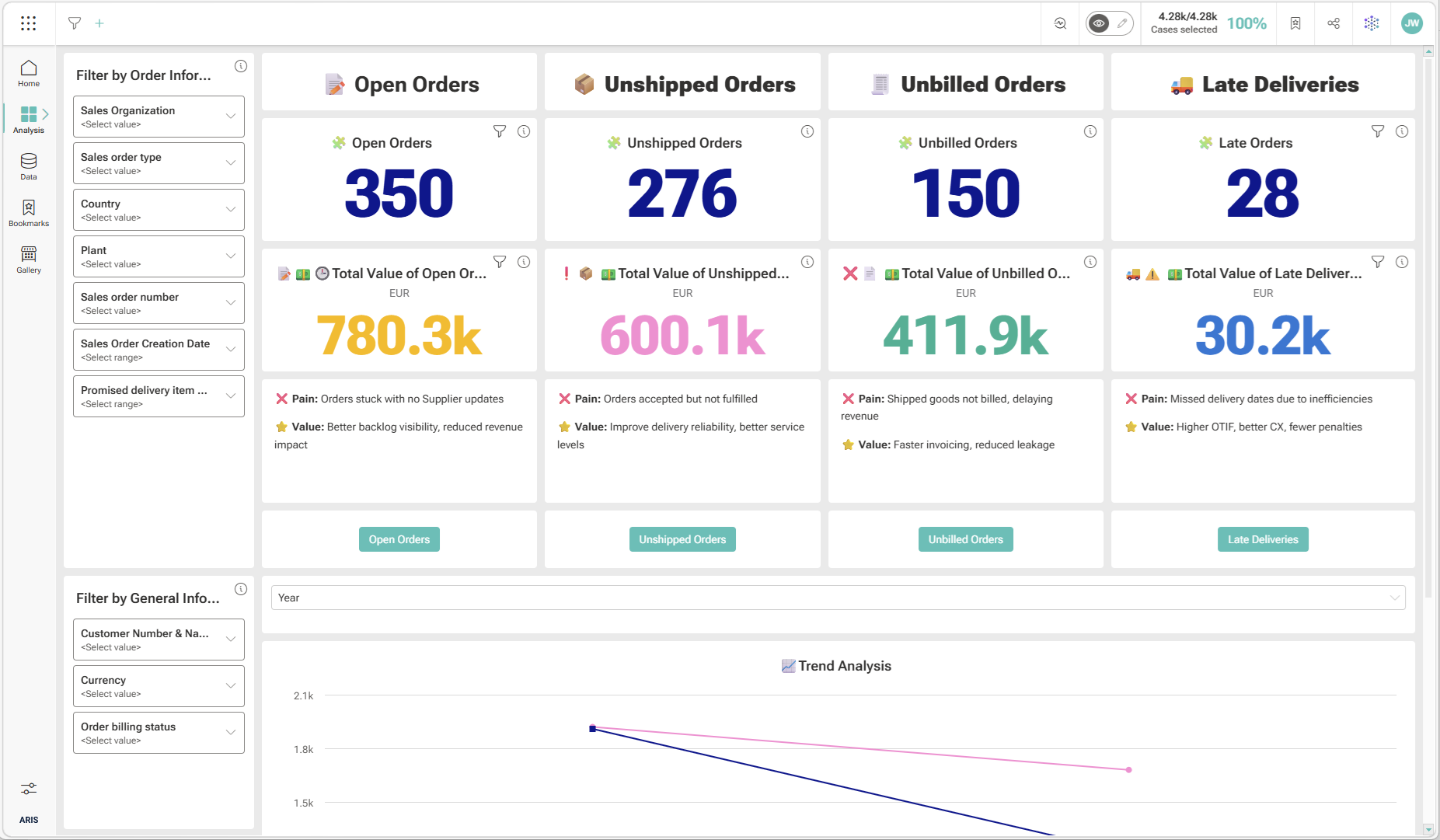Click the teal Open Orders button

tap(399, 539)
